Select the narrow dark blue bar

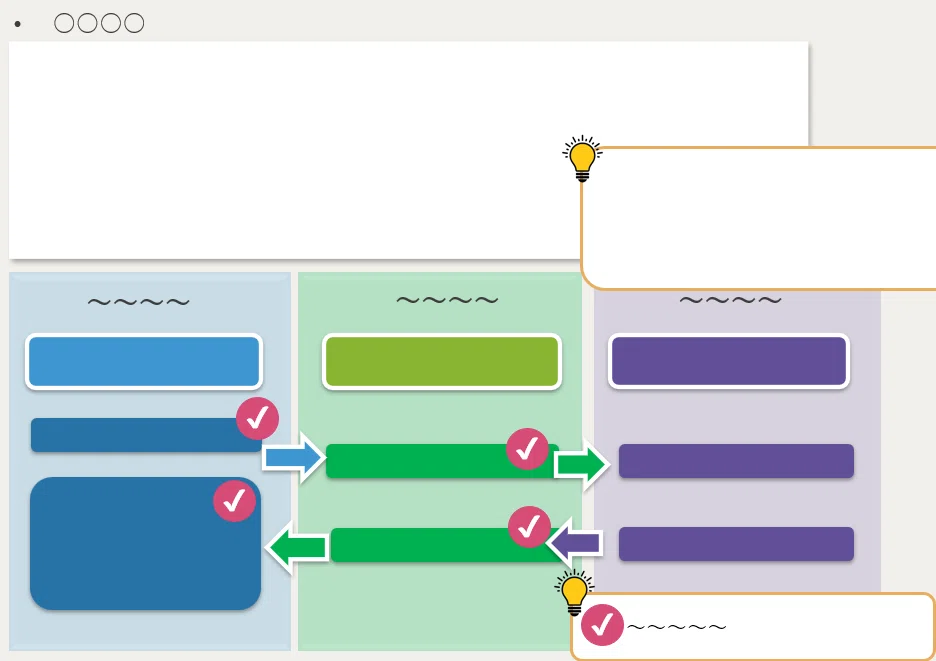[x=146, y=435]
